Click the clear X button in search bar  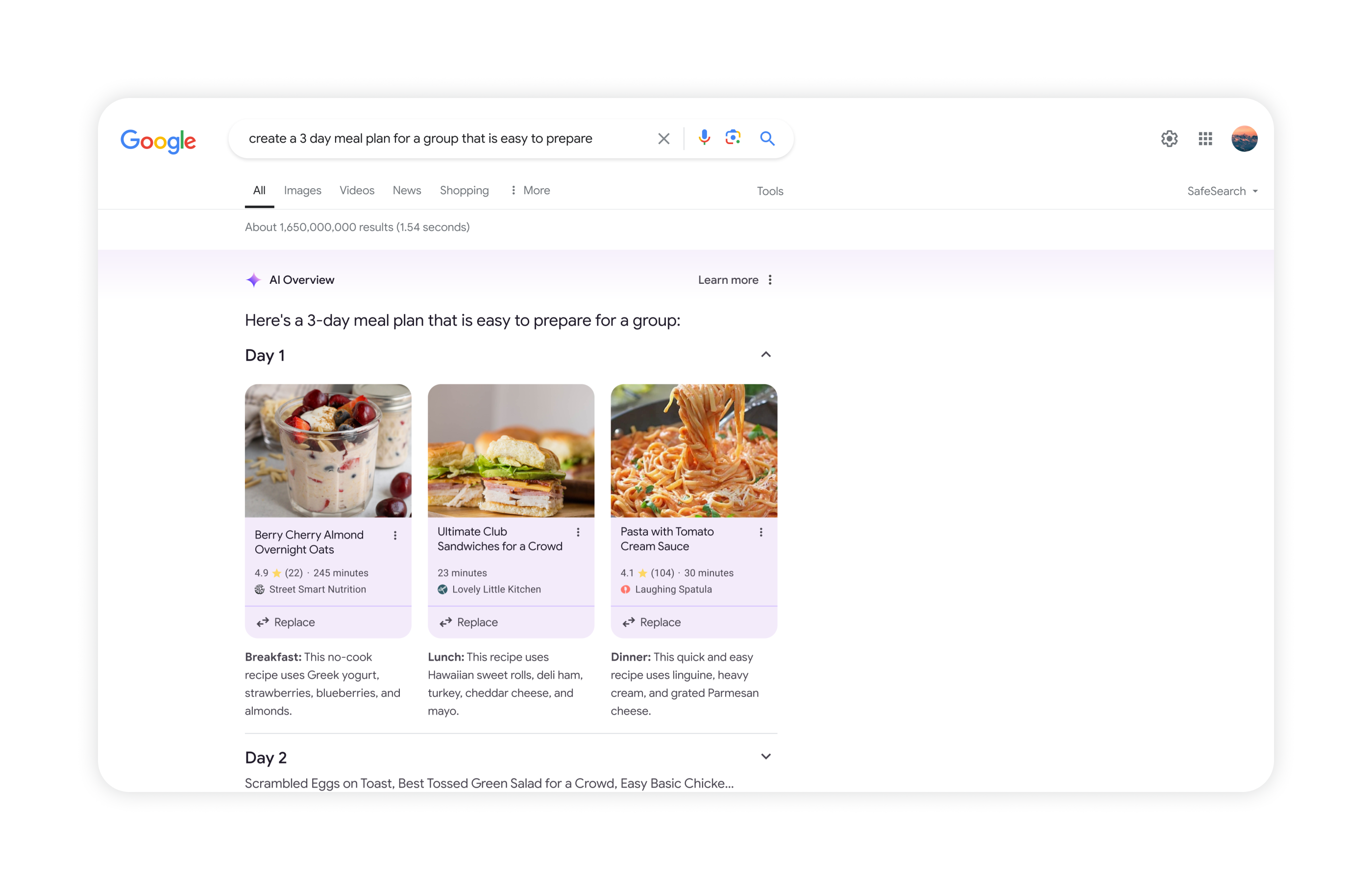click(663, 138)
